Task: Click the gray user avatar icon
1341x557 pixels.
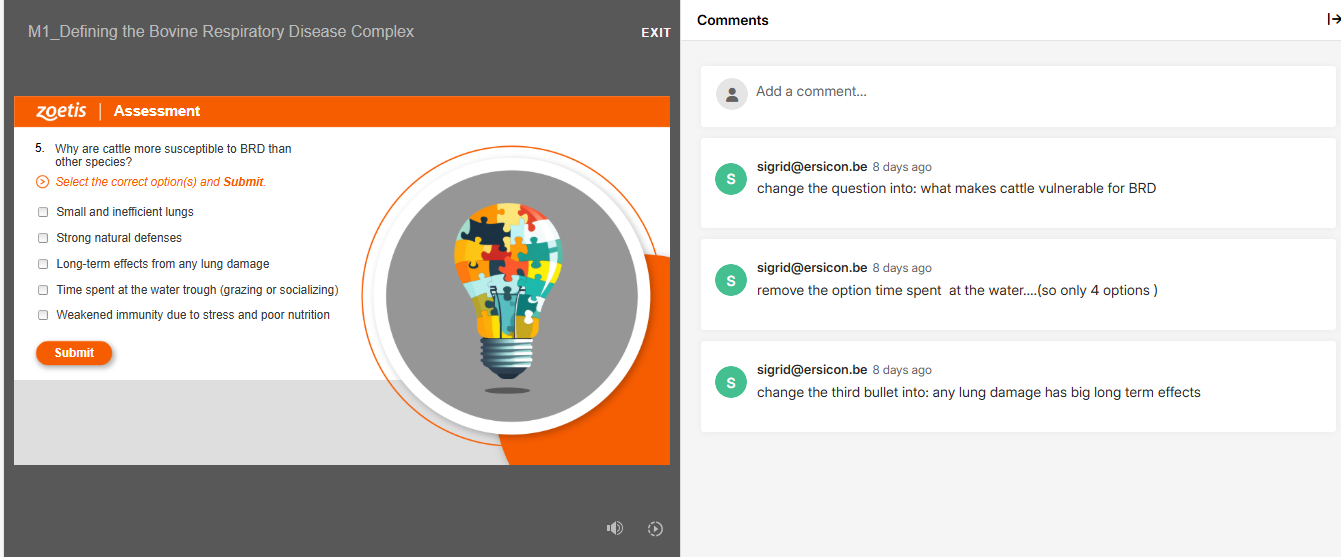Action: [x=732, y=94]
